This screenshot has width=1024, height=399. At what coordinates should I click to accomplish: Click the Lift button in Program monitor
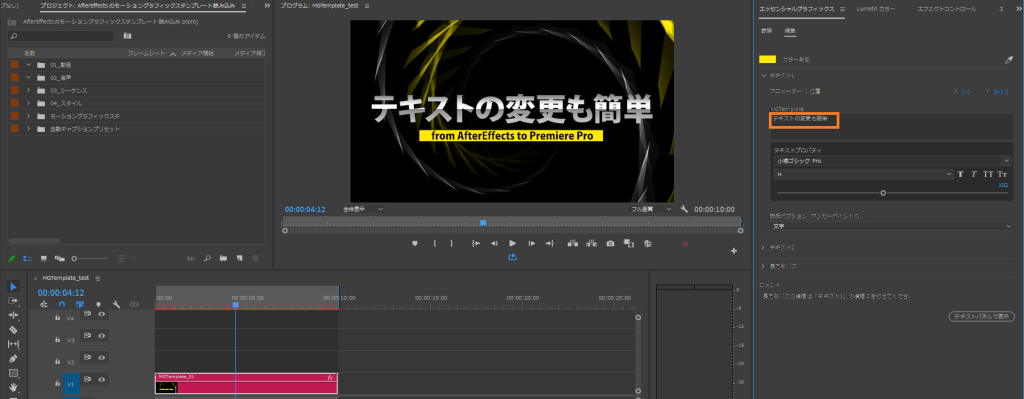click(573, 243)
